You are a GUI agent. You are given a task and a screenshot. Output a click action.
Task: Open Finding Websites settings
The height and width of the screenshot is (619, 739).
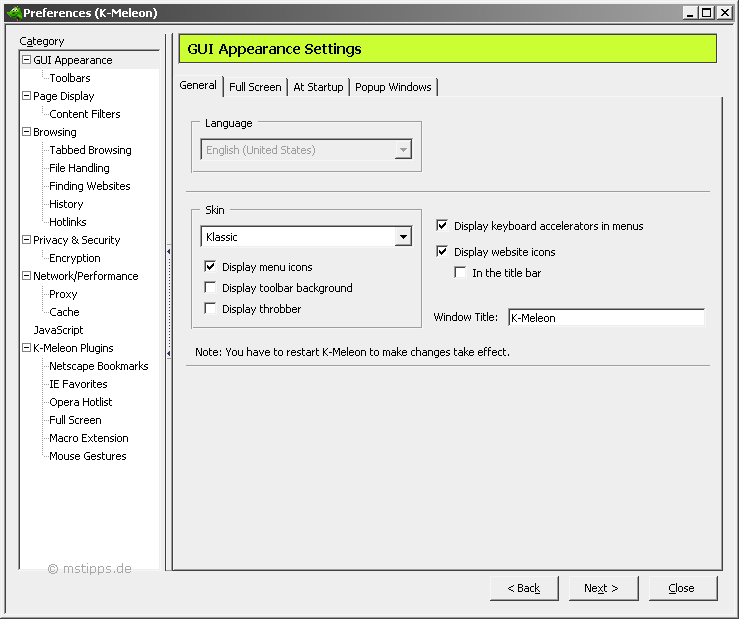[90, 186]
